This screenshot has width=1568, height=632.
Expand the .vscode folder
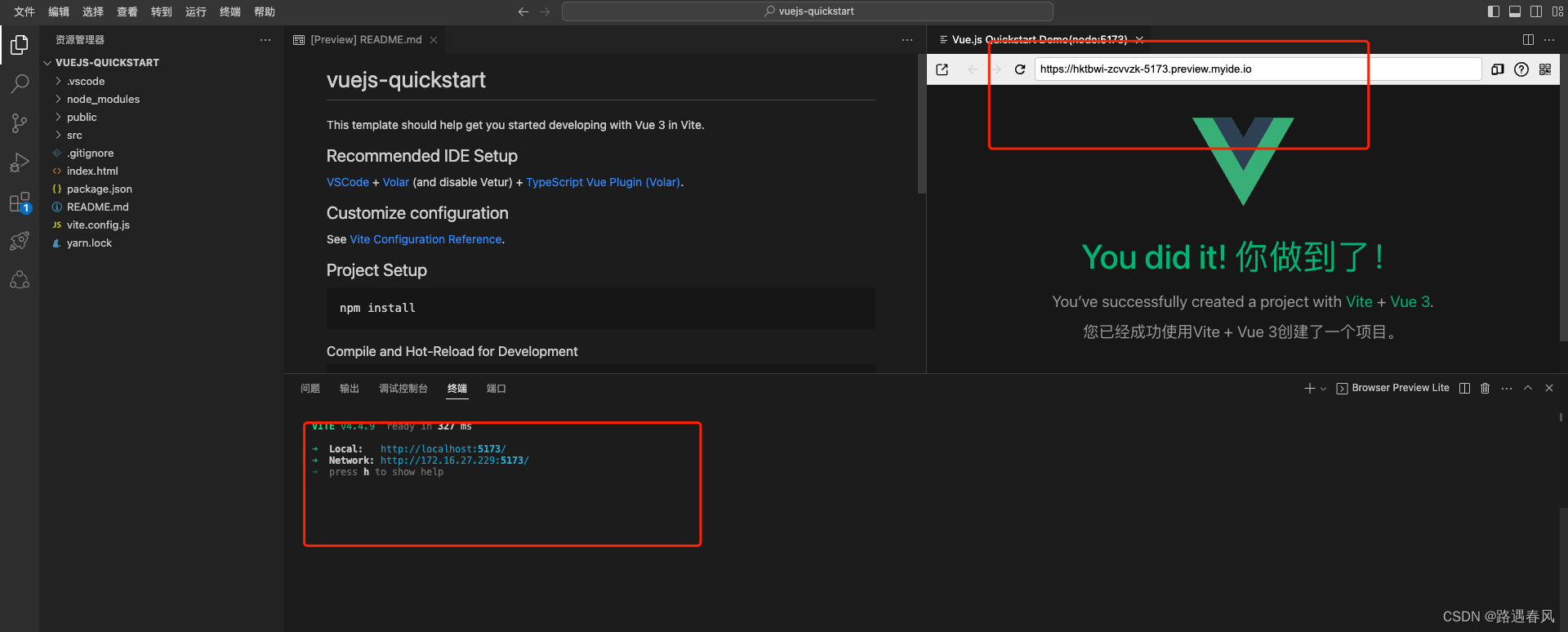(x=86, y=82)
